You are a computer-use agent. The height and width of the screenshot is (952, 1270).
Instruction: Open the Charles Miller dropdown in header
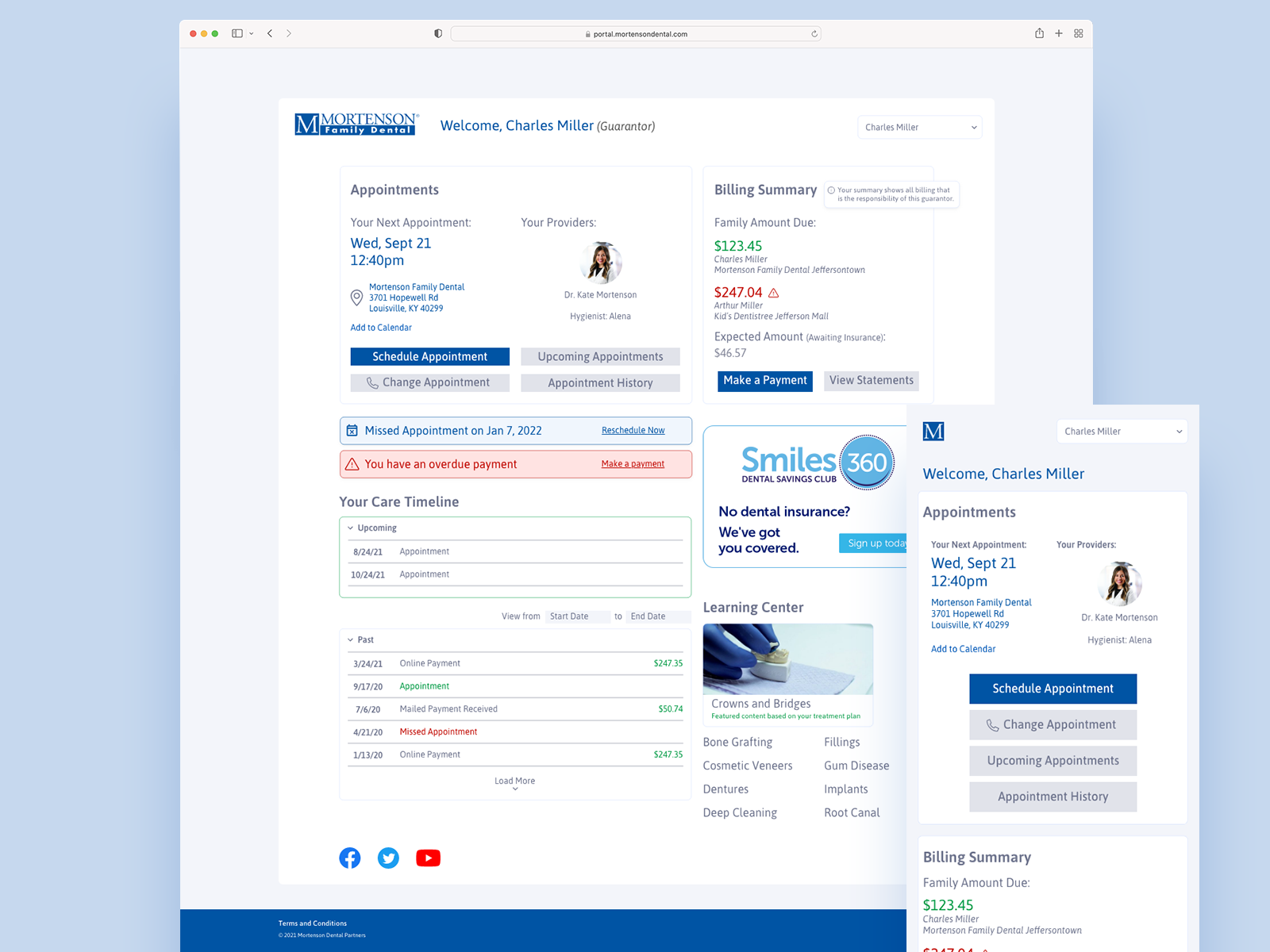tap(920, 127)
